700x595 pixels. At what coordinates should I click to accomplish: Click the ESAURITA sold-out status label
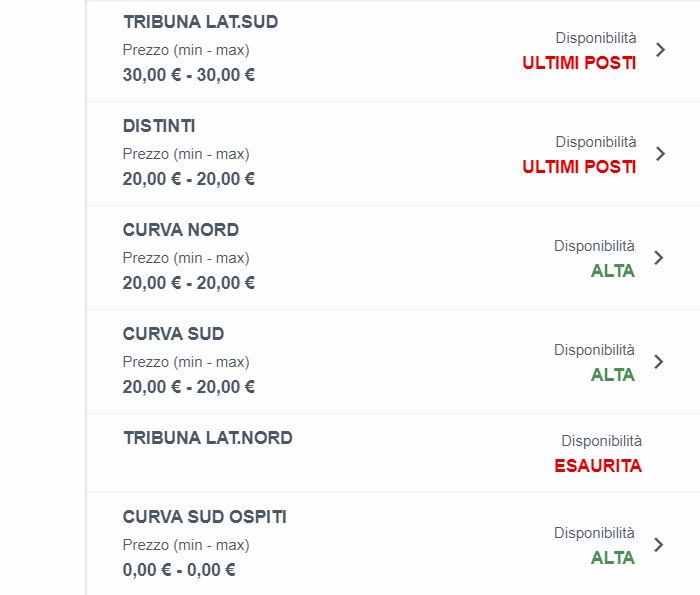point(598,466)
